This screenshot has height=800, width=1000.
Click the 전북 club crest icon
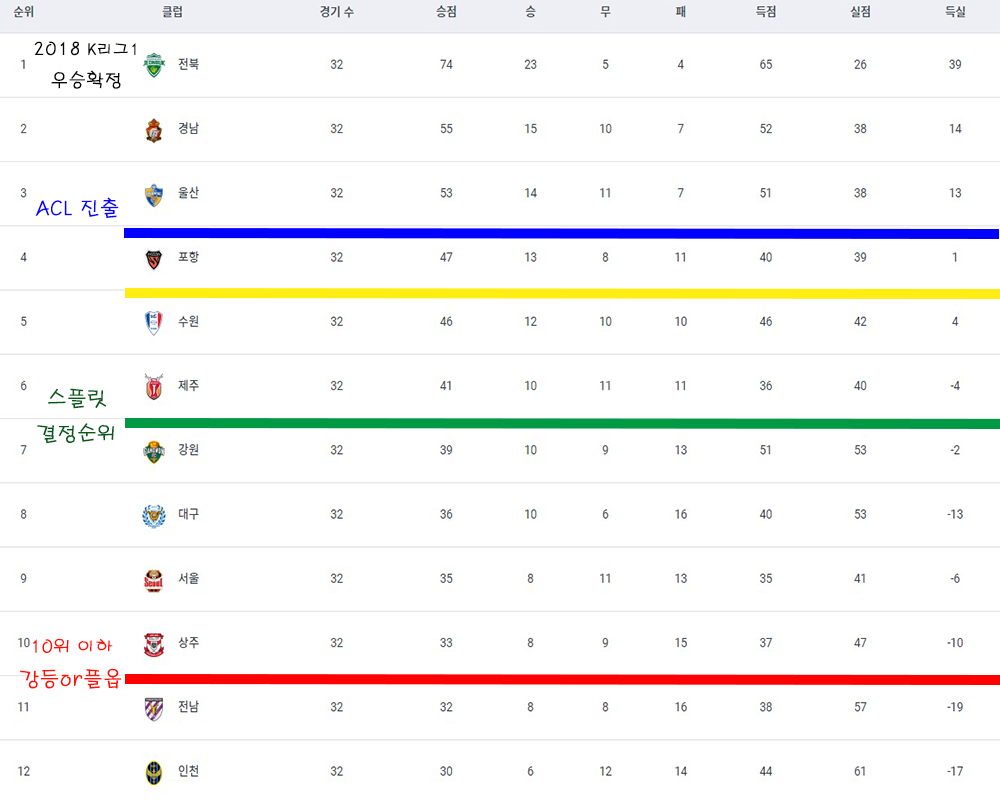tap(153, 65)
